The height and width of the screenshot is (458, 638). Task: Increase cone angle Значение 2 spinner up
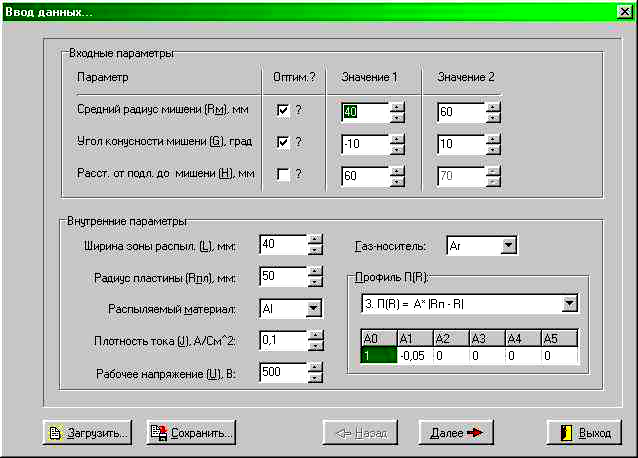[x=493, y=140]
